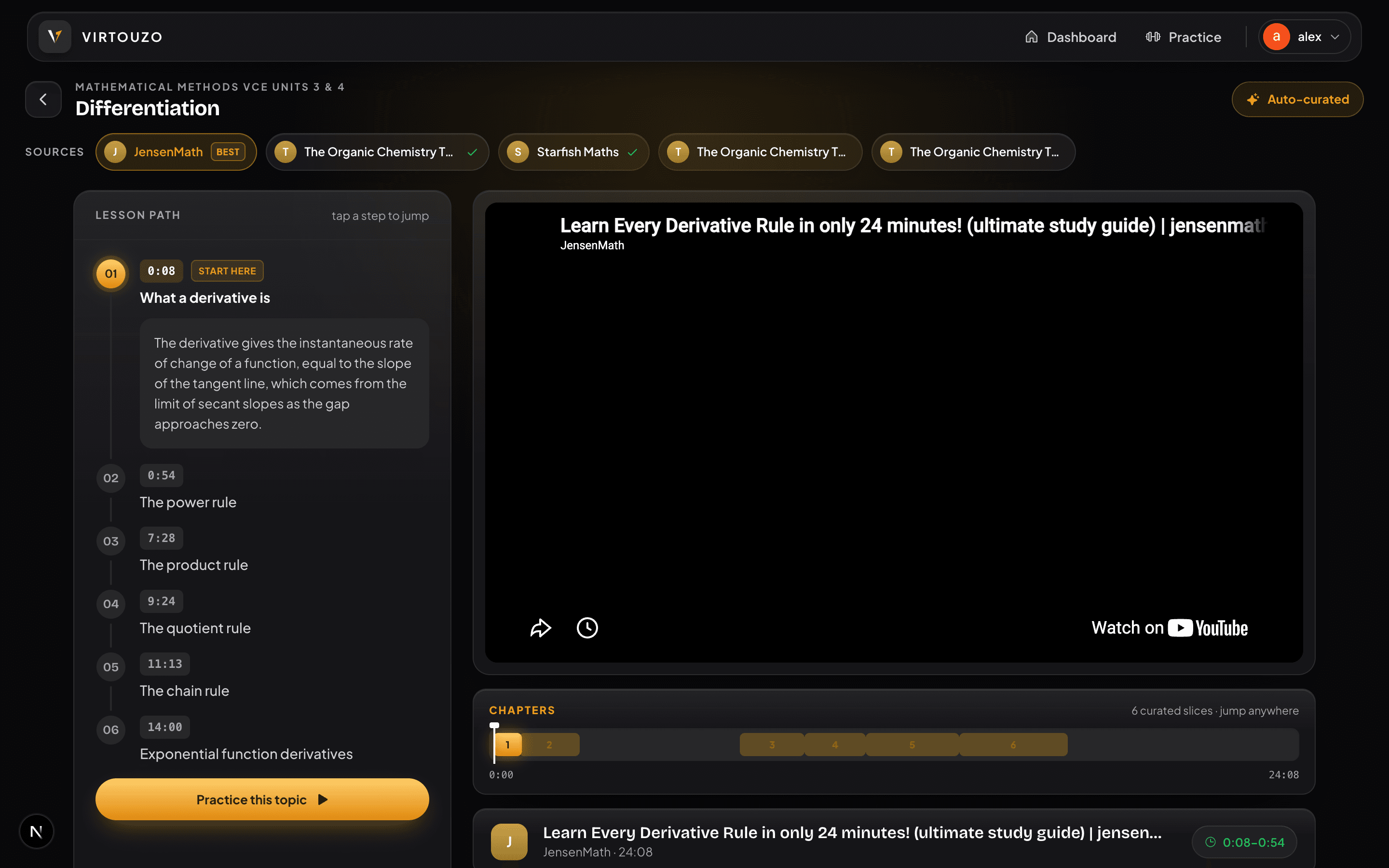Click the Dashboard home icon
The width and height of the screenshot is (1389, 868).
(1032, 37)
